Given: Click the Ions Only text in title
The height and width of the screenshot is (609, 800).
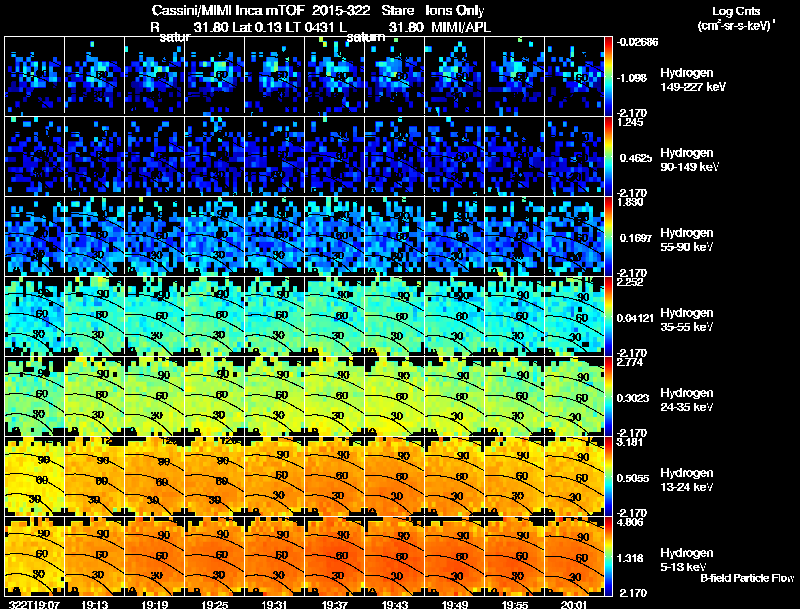Looking at the screenshot, I should tap(455, 11).
